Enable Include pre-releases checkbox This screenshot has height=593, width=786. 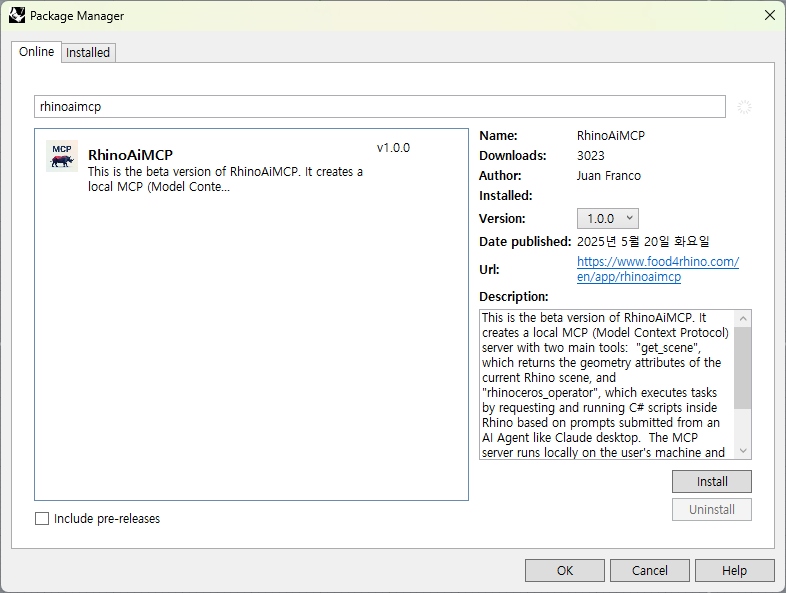42,518
